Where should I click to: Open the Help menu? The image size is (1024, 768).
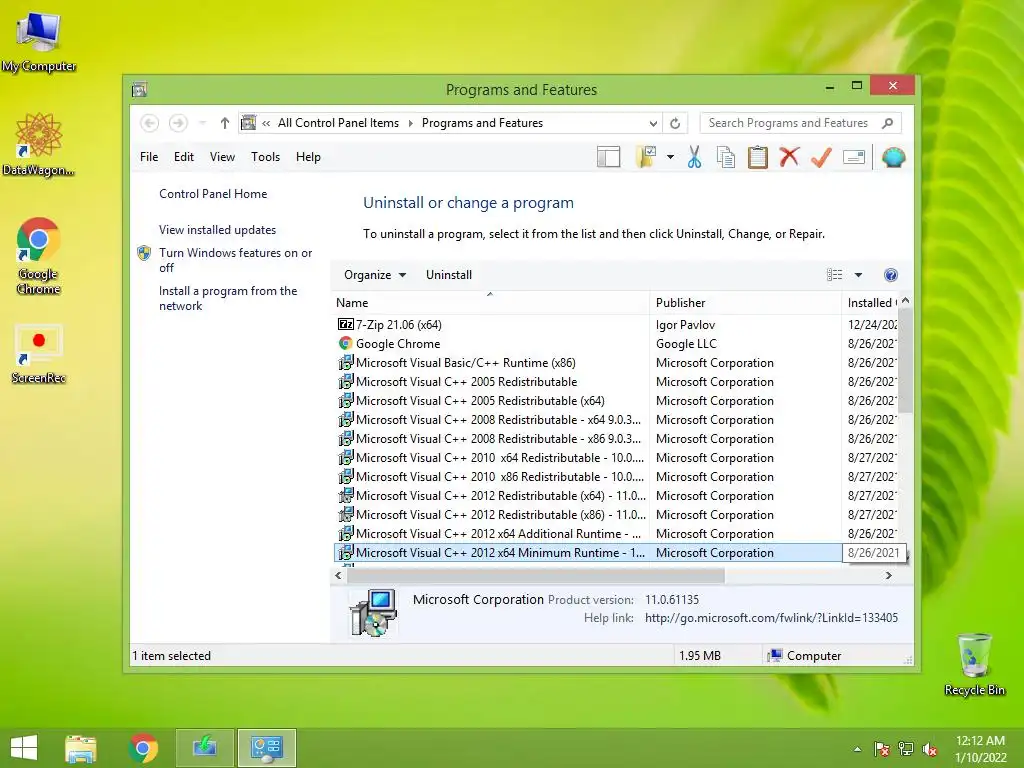coord(308,157)
